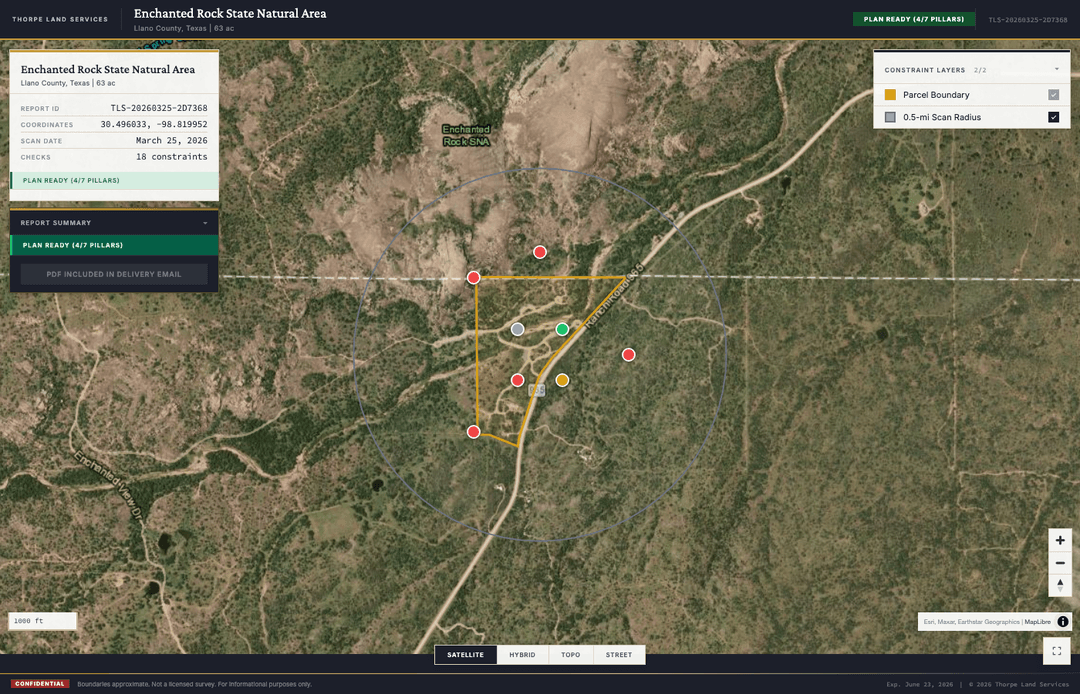
Task: Click the gray constraint marker west of the green one
Action: coord(518,328)
